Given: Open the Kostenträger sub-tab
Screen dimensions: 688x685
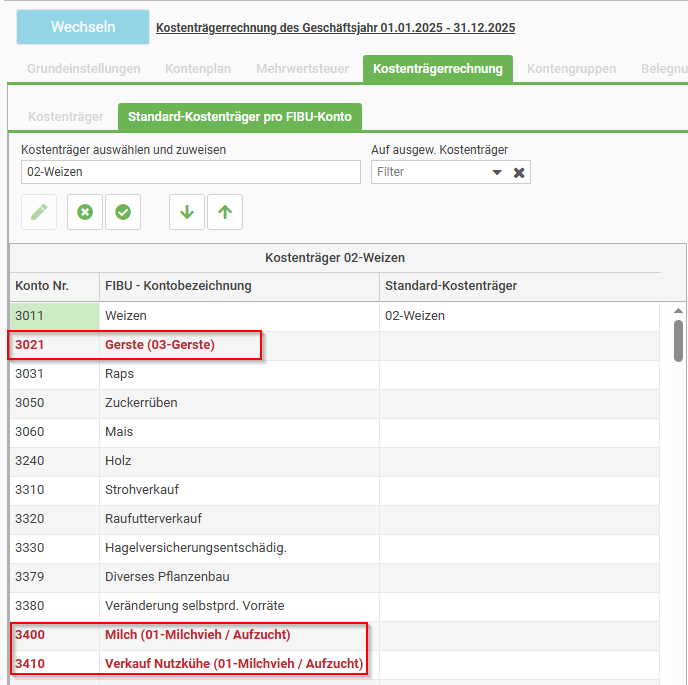Looking at the screenshot, I should (x=66, y=117).
